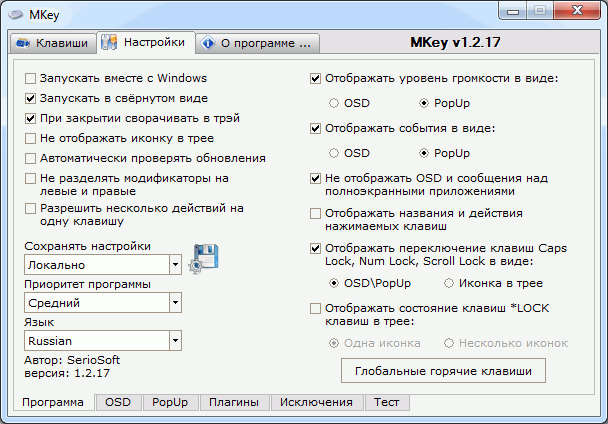Click the MKey app icon in title bar
Screen dimensions: 608x424
pos(16,15)
